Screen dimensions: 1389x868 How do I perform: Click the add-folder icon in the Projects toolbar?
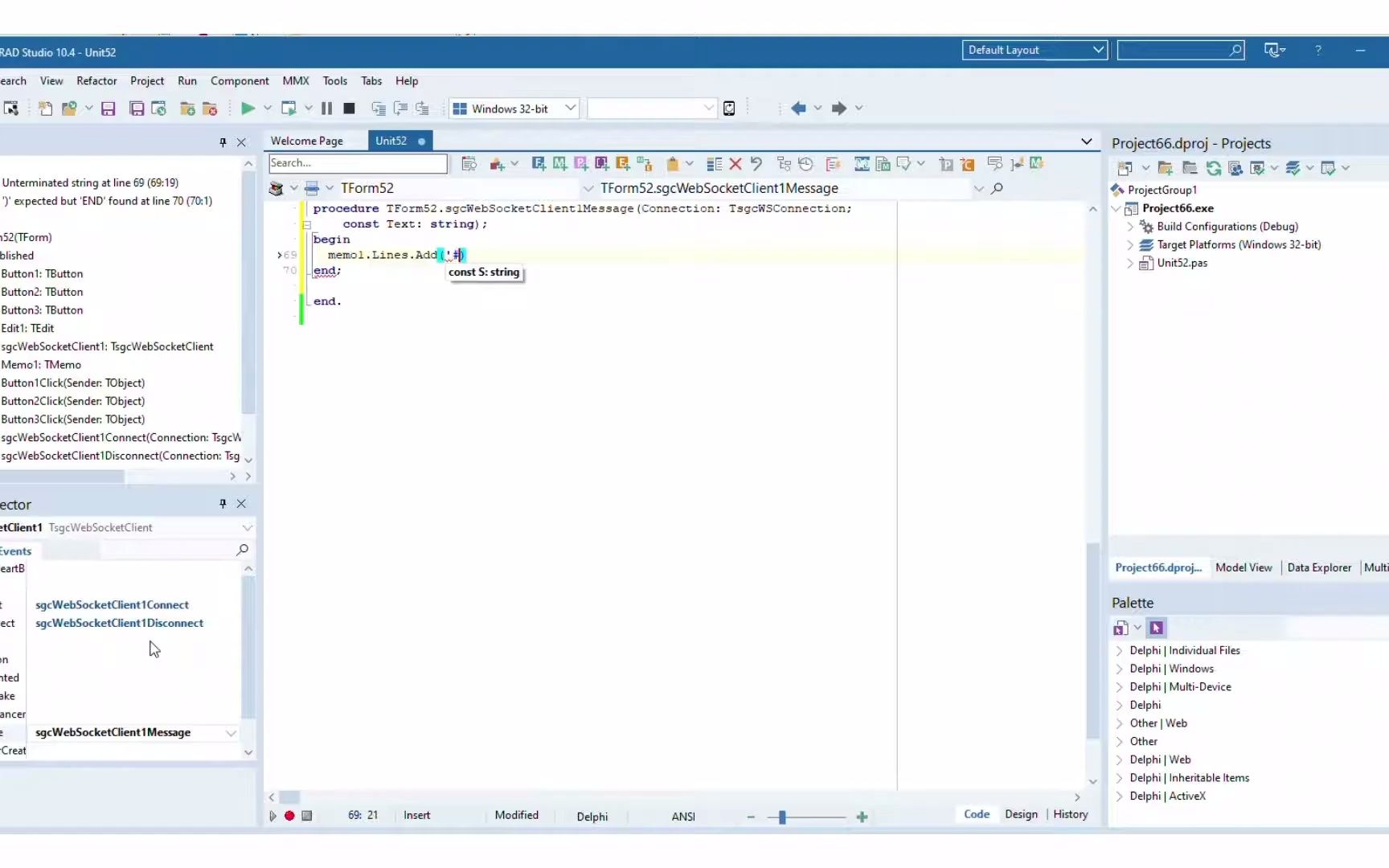coord(1166,168)
